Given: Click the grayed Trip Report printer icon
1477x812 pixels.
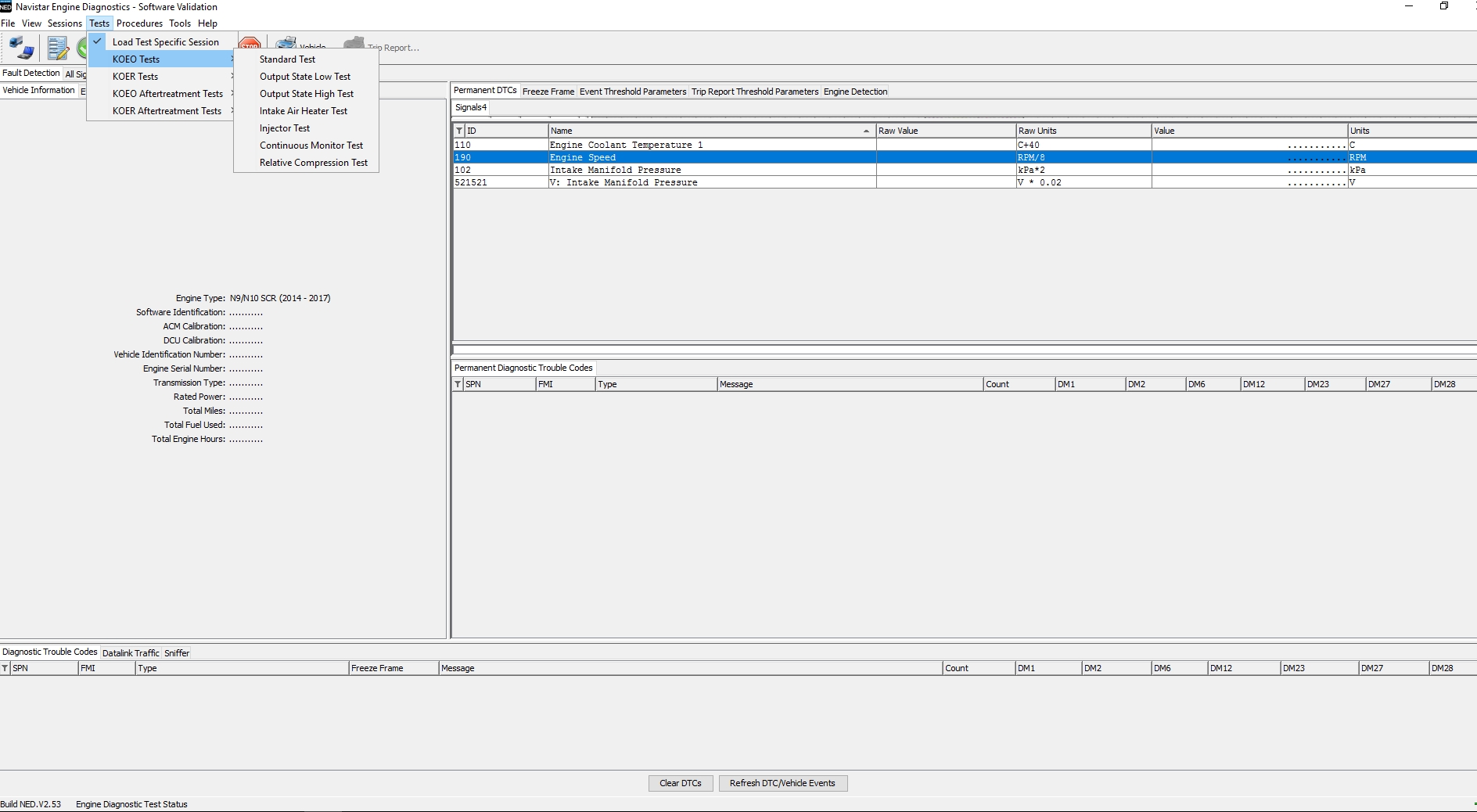Looking at the screenshot, I should (x=354, y=43).
